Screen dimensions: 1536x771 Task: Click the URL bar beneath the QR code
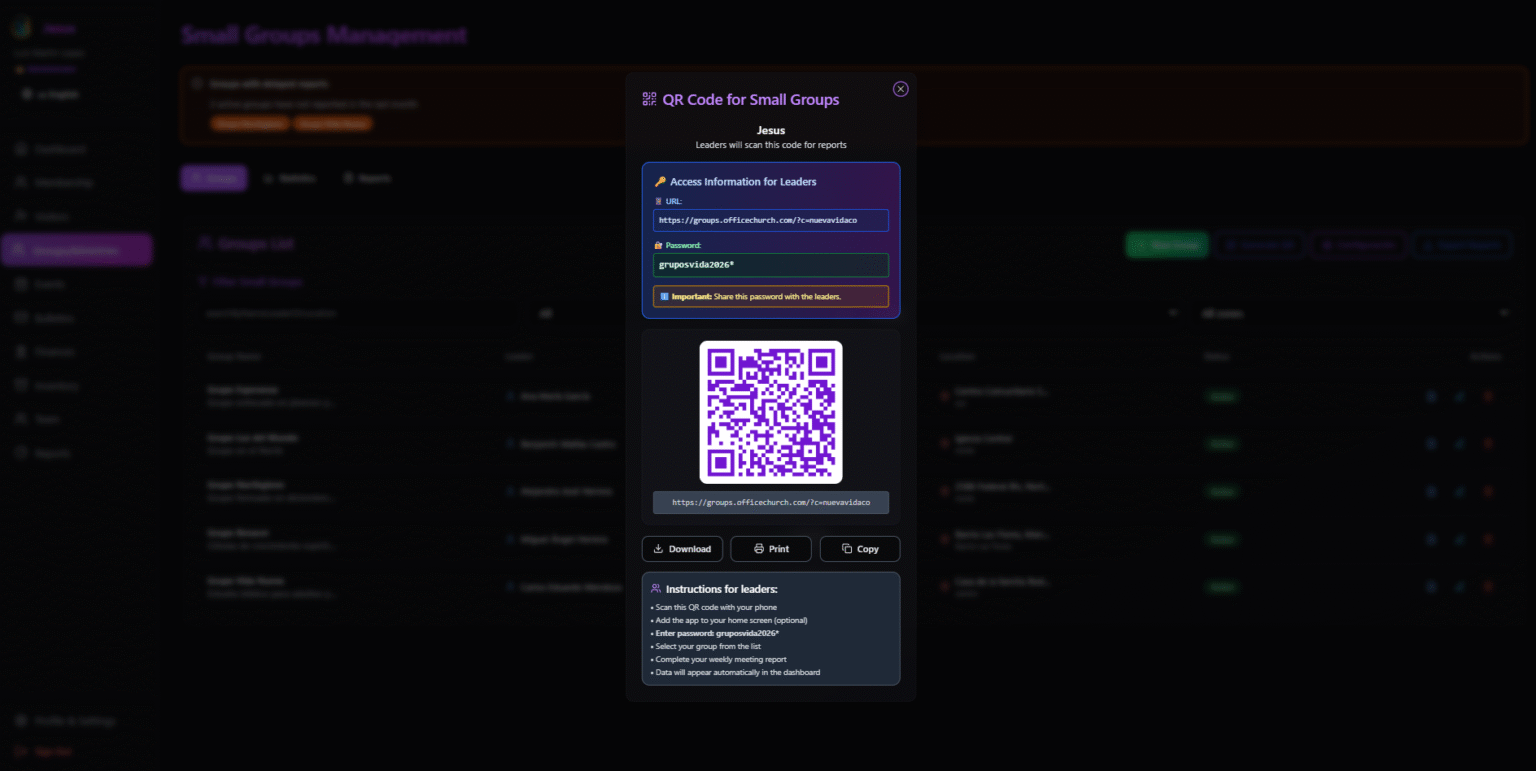tap(771, 502)
